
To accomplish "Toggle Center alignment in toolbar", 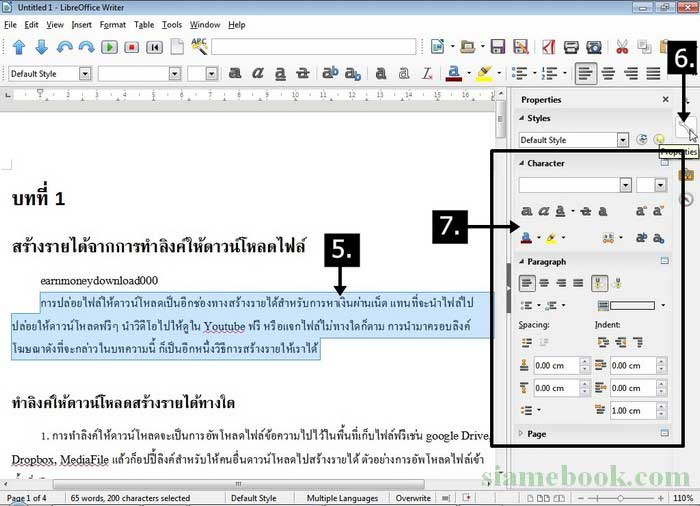I will 608,73.
